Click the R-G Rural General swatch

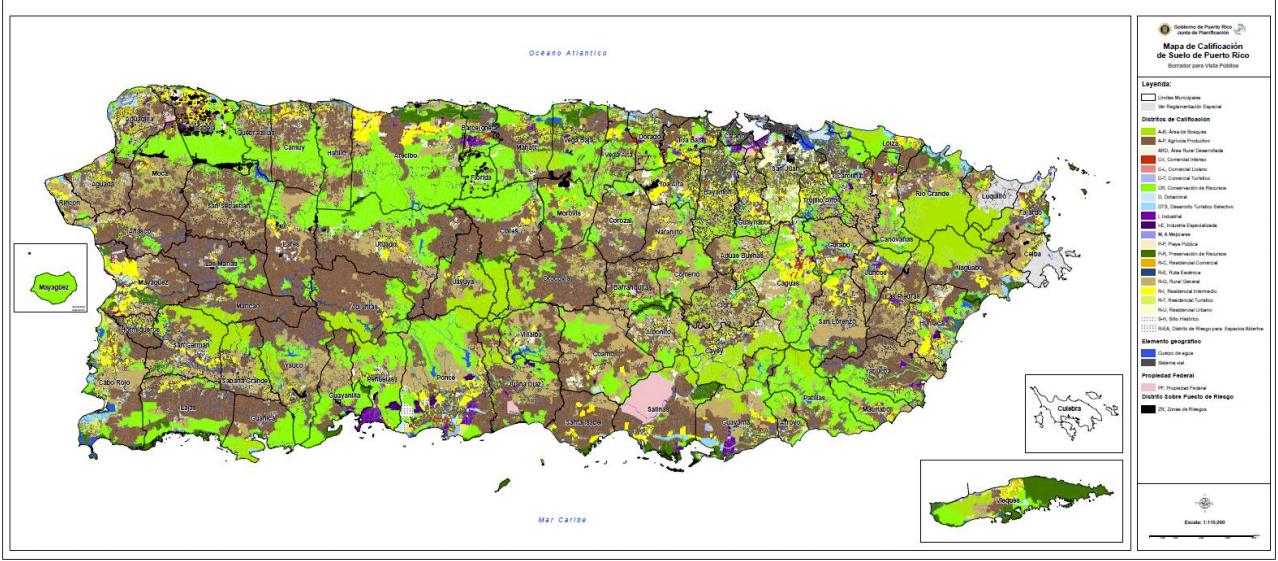pyautogui.click(x=1148, y=281)
